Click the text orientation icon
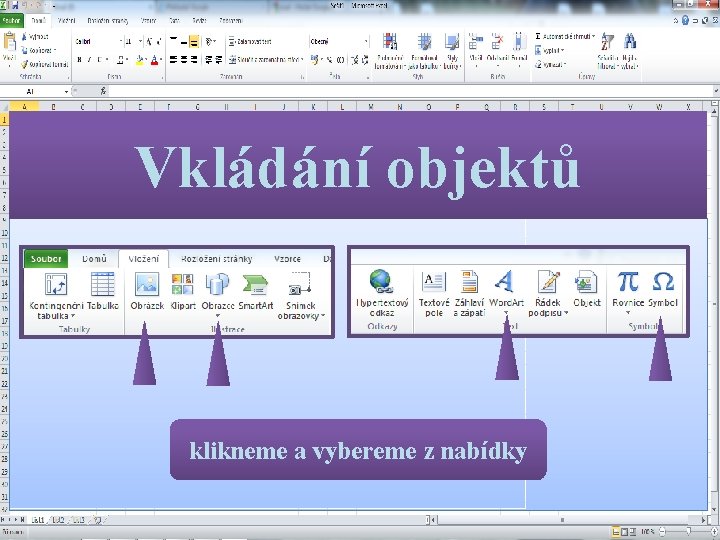Viewport: 720px width, 540px height. tap(210, 41)
